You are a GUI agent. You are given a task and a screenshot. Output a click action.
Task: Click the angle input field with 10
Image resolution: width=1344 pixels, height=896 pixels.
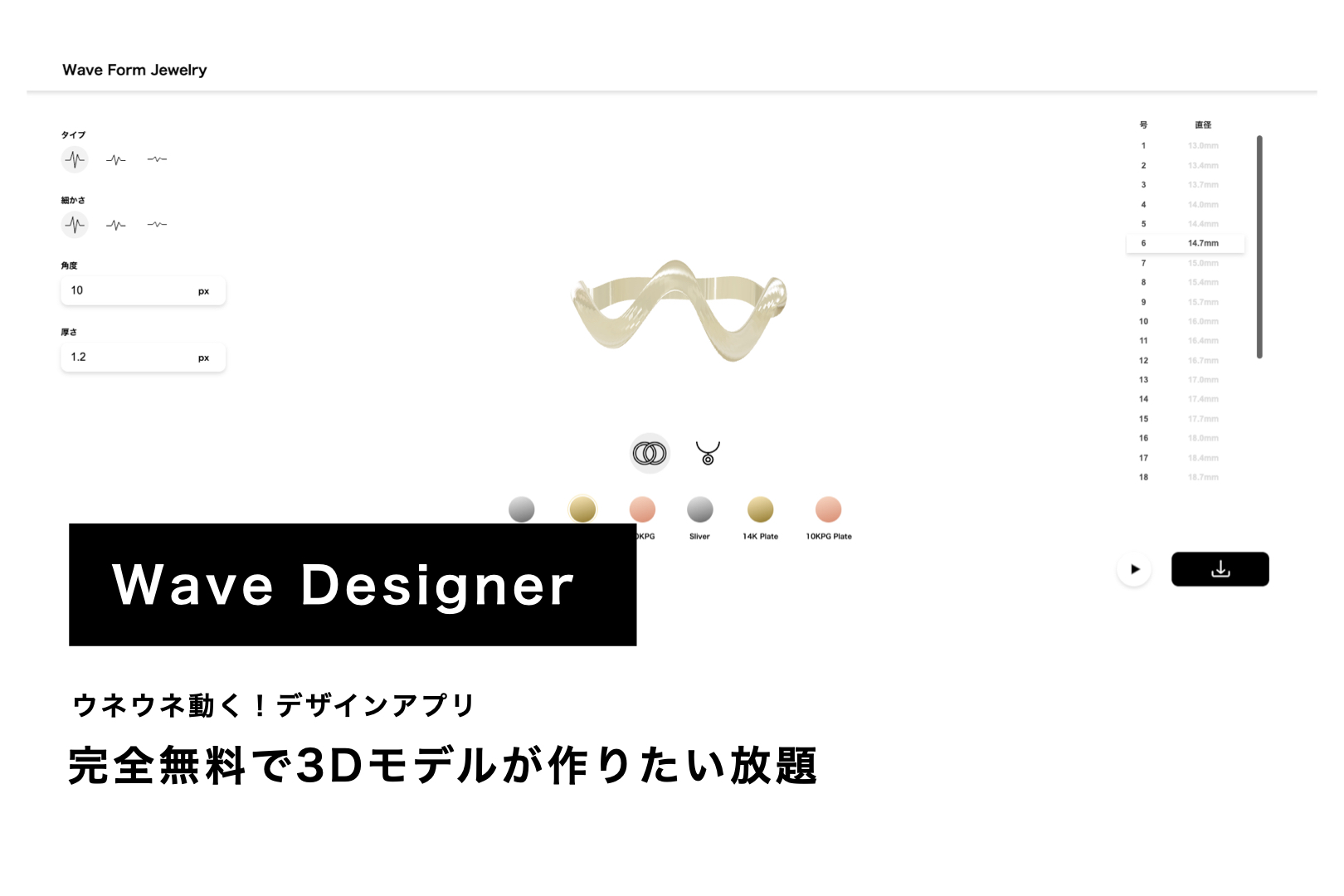click(143, 291)
